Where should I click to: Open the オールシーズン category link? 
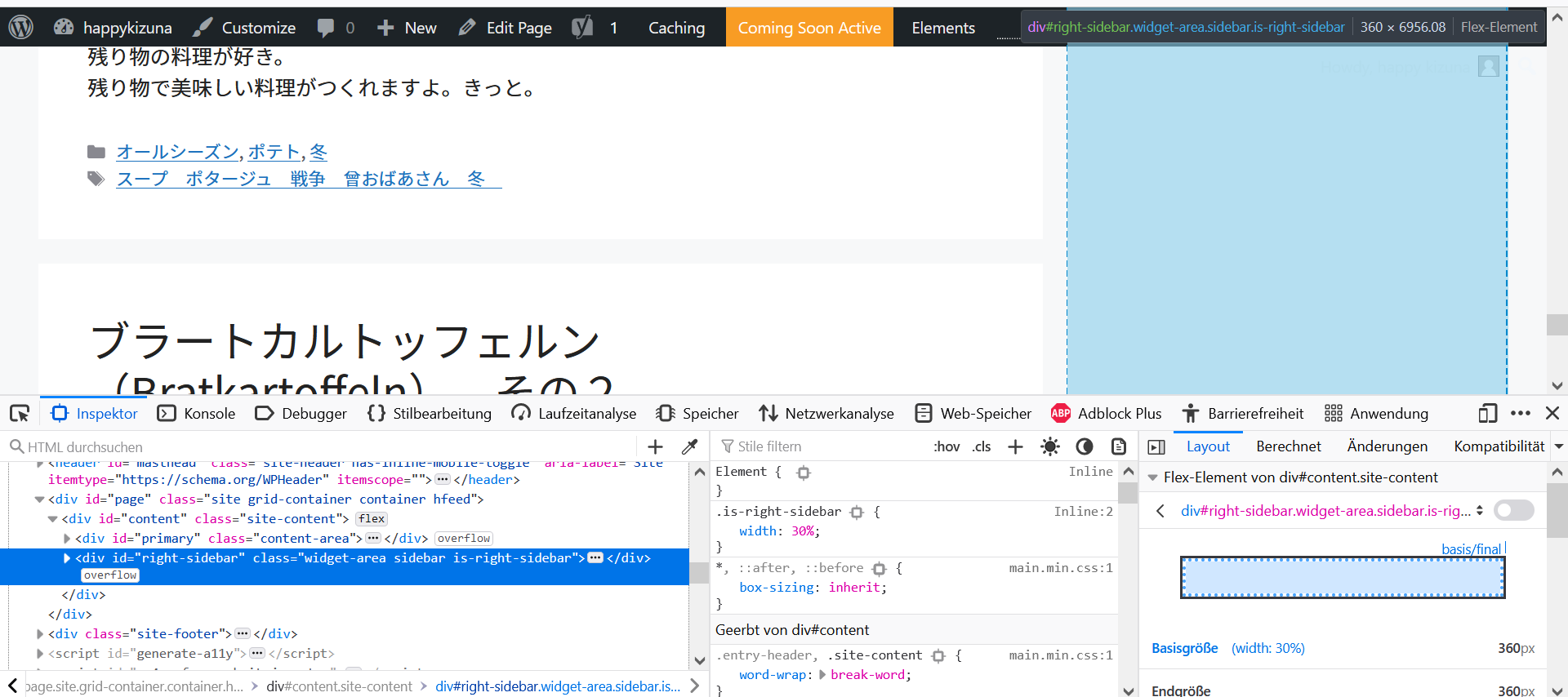click(x=177, y=152)
